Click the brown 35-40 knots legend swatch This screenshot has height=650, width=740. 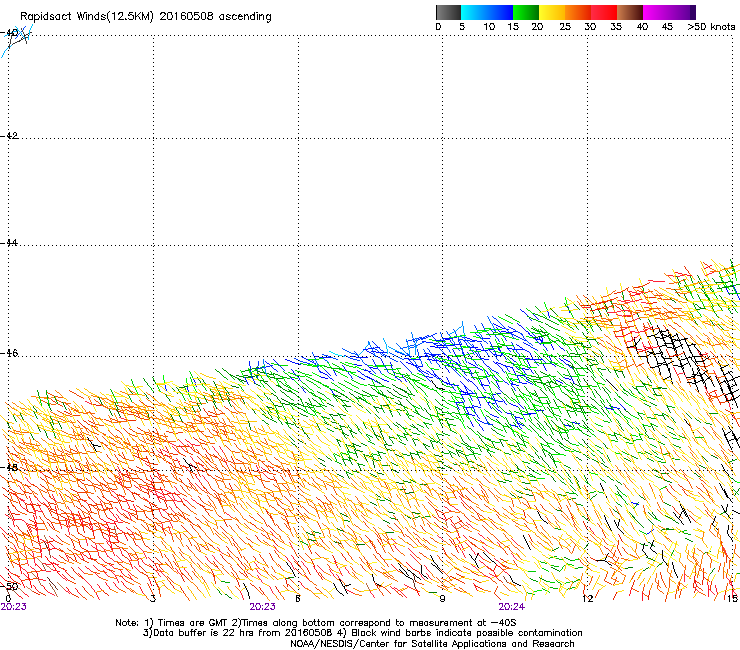[x=630, y=12]
